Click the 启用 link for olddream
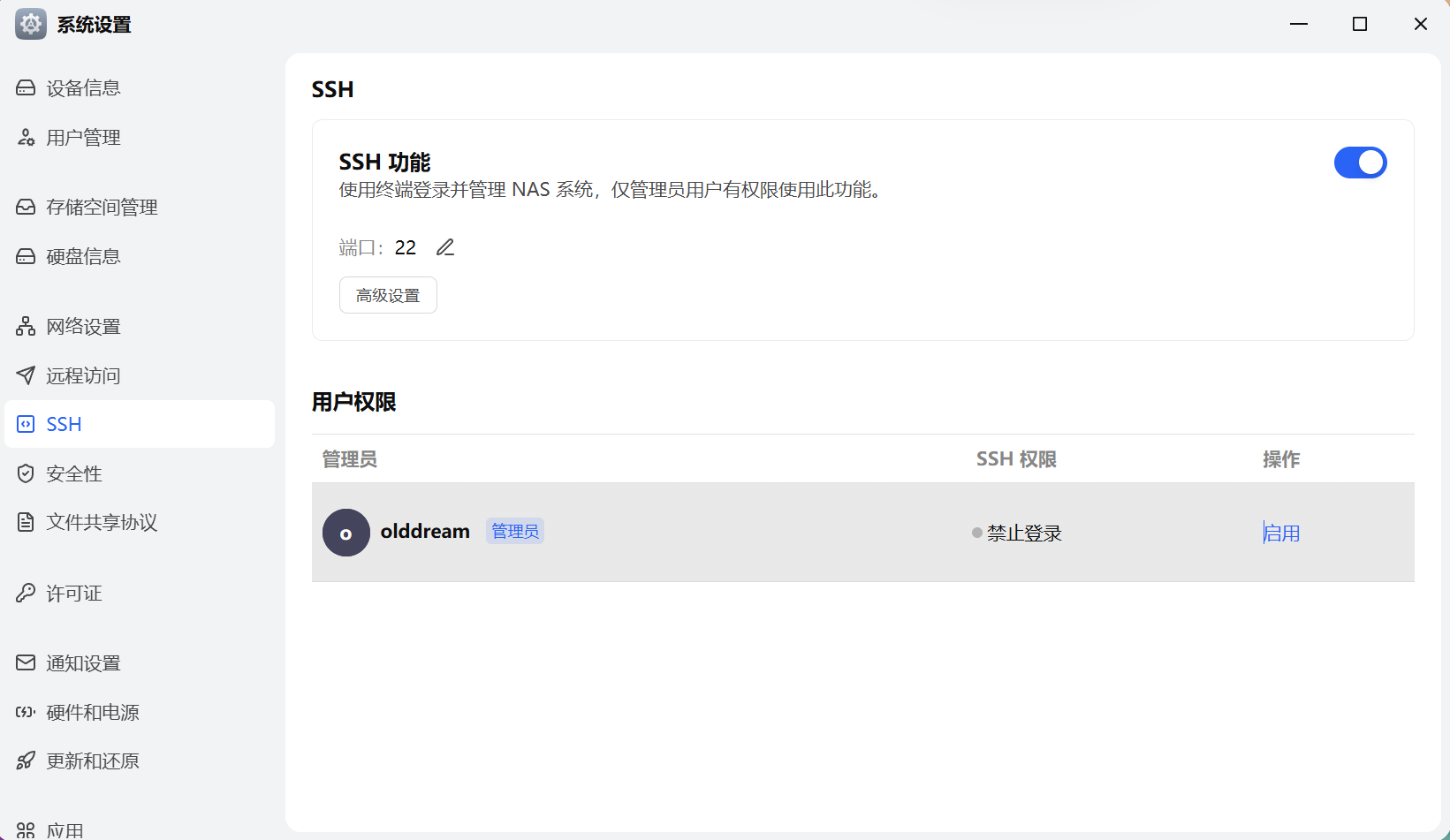1450x840 pixels. (x=1281, y=533)
